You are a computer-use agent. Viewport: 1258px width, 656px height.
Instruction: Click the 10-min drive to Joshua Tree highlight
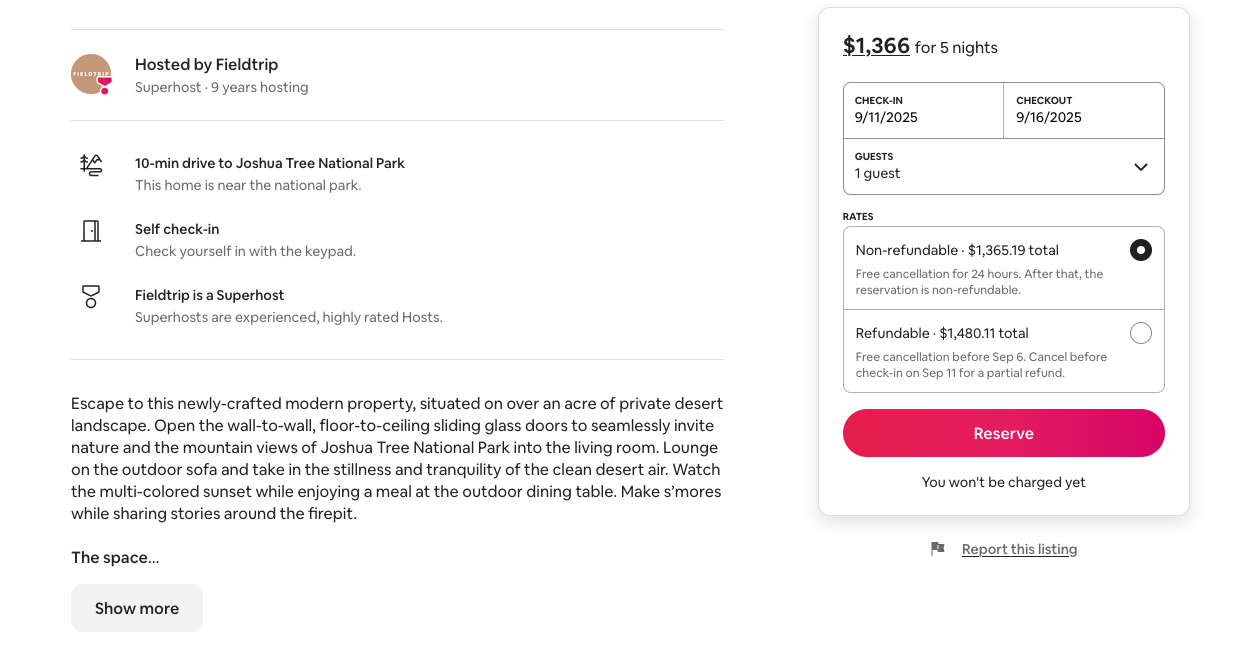click(270, 163)
